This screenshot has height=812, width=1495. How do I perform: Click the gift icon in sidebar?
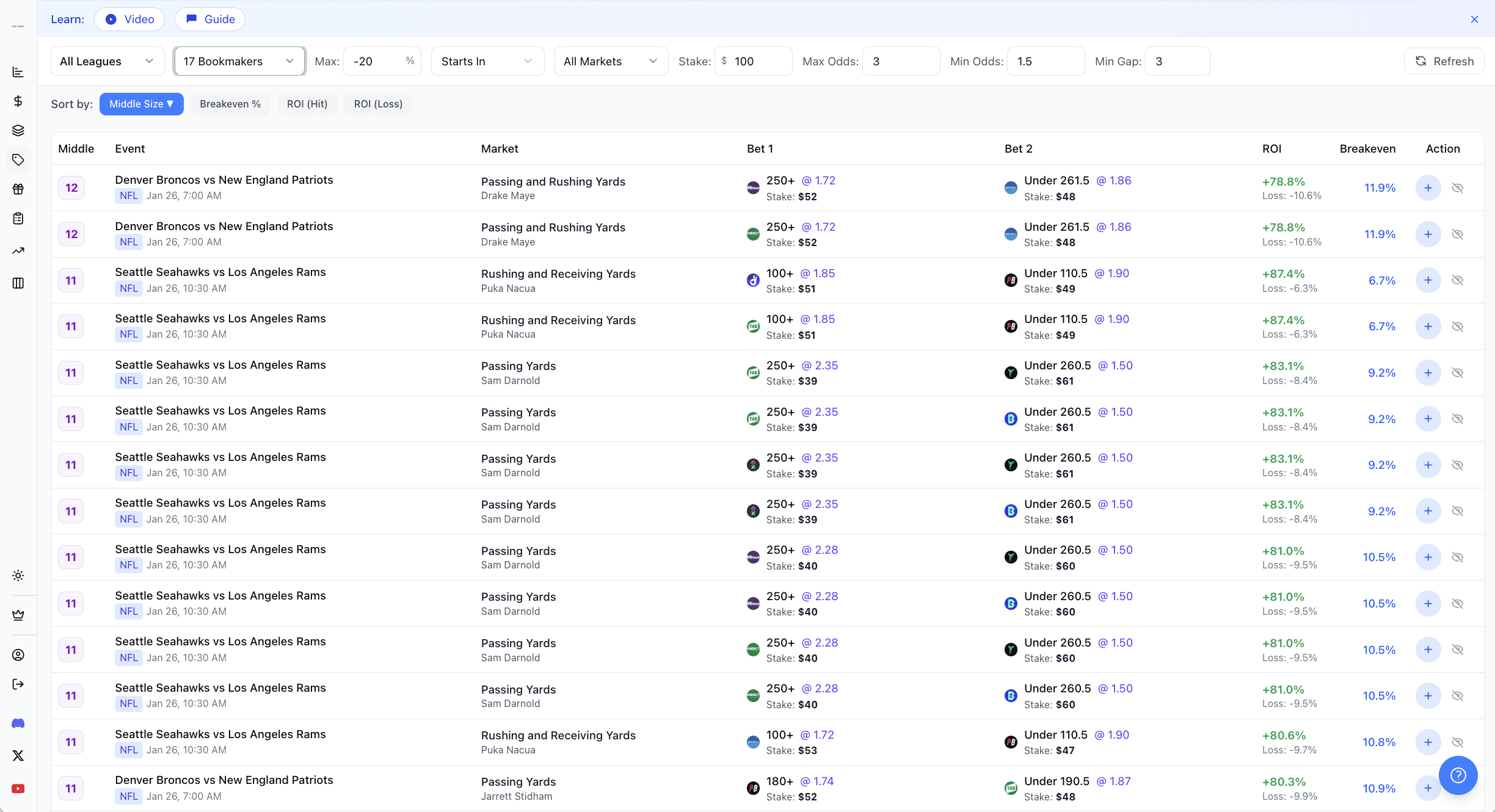coord(18,189)
